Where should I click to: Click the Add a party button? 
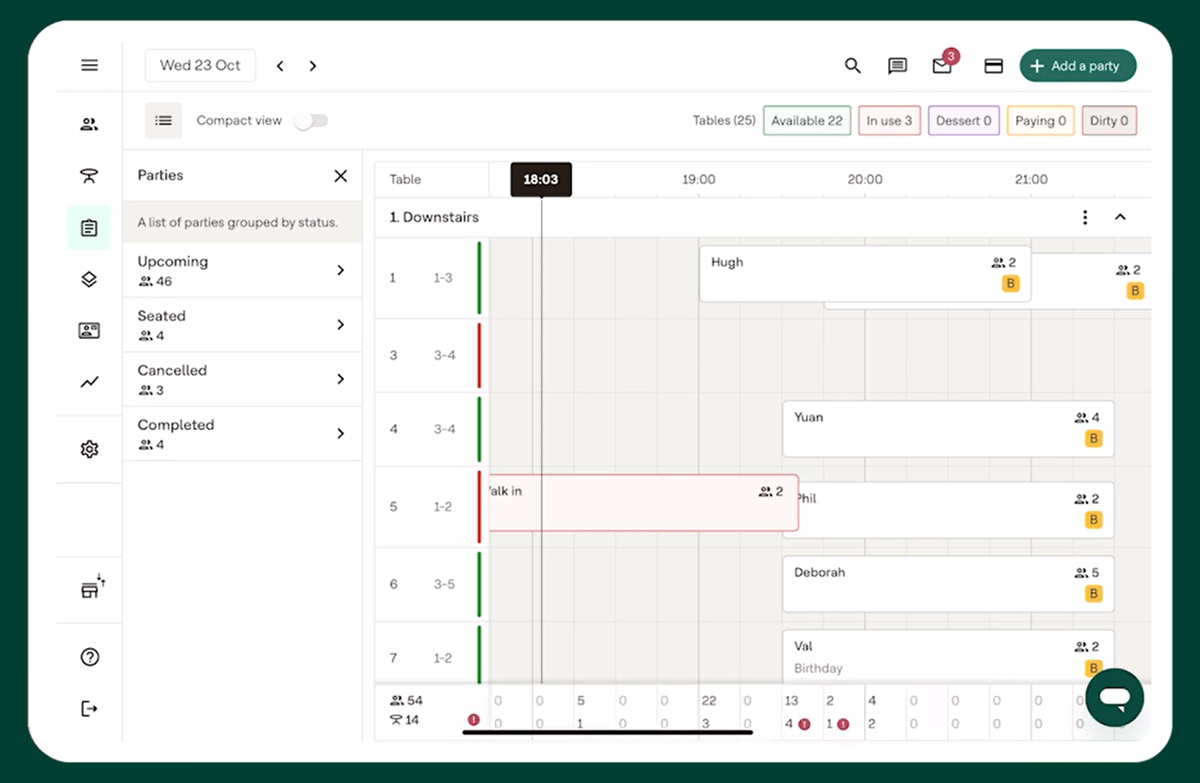click(x=1078, y=65)
